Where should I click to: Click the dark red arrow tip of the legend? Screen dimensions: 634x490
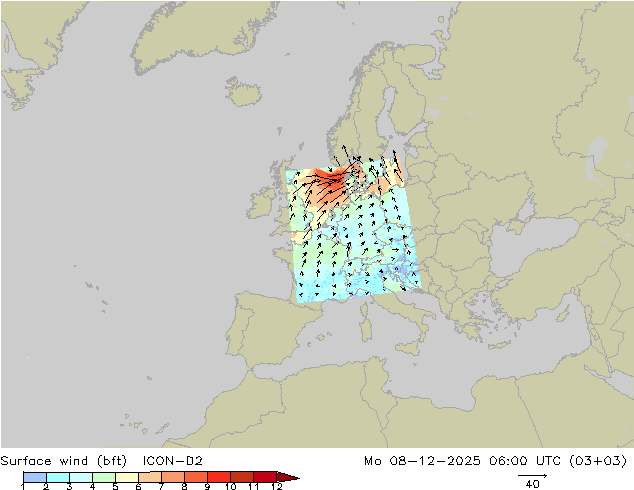(x=288, y=477)
